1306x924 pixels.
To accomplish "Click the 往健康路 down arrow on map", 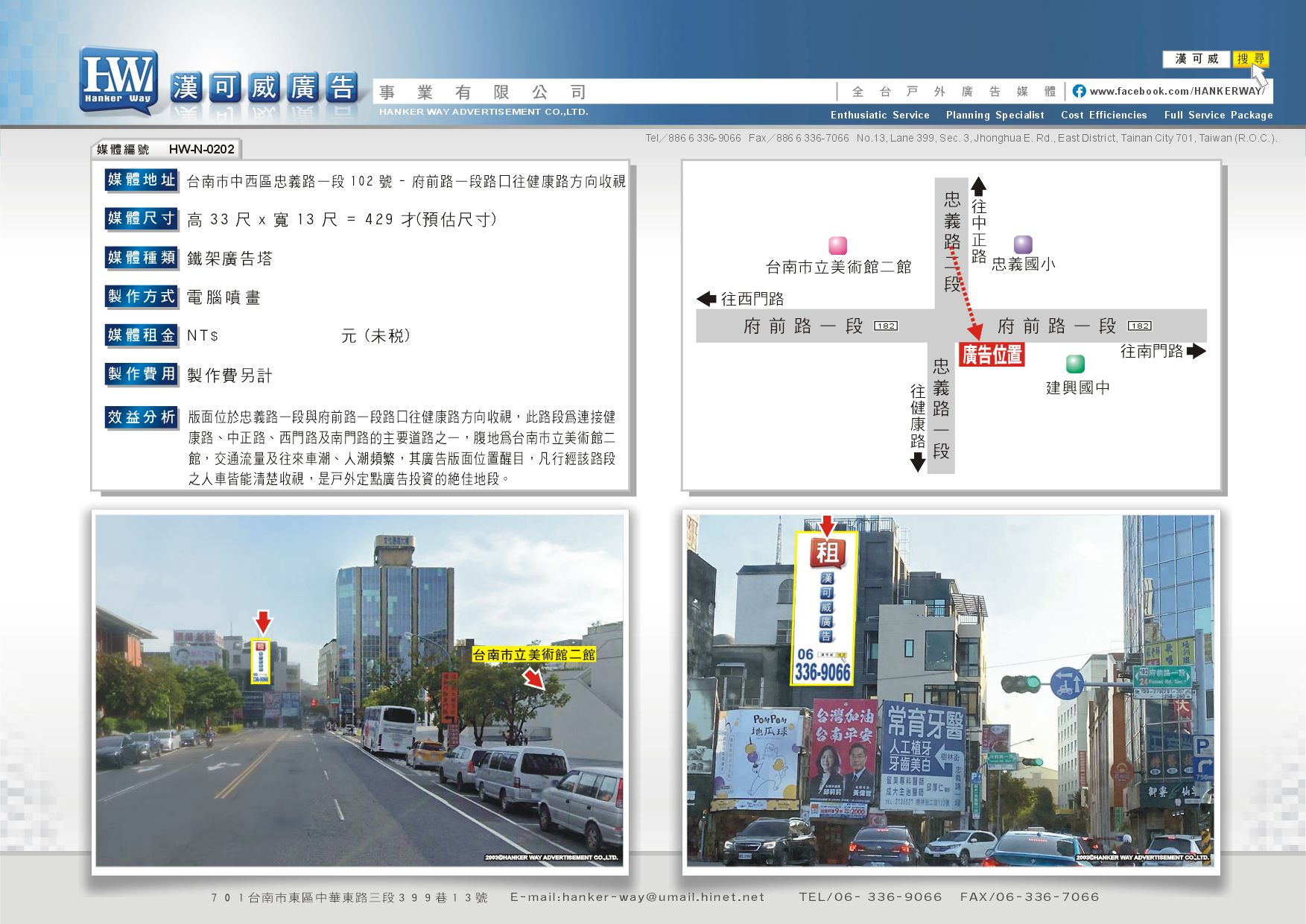I will tap(918, 463).
